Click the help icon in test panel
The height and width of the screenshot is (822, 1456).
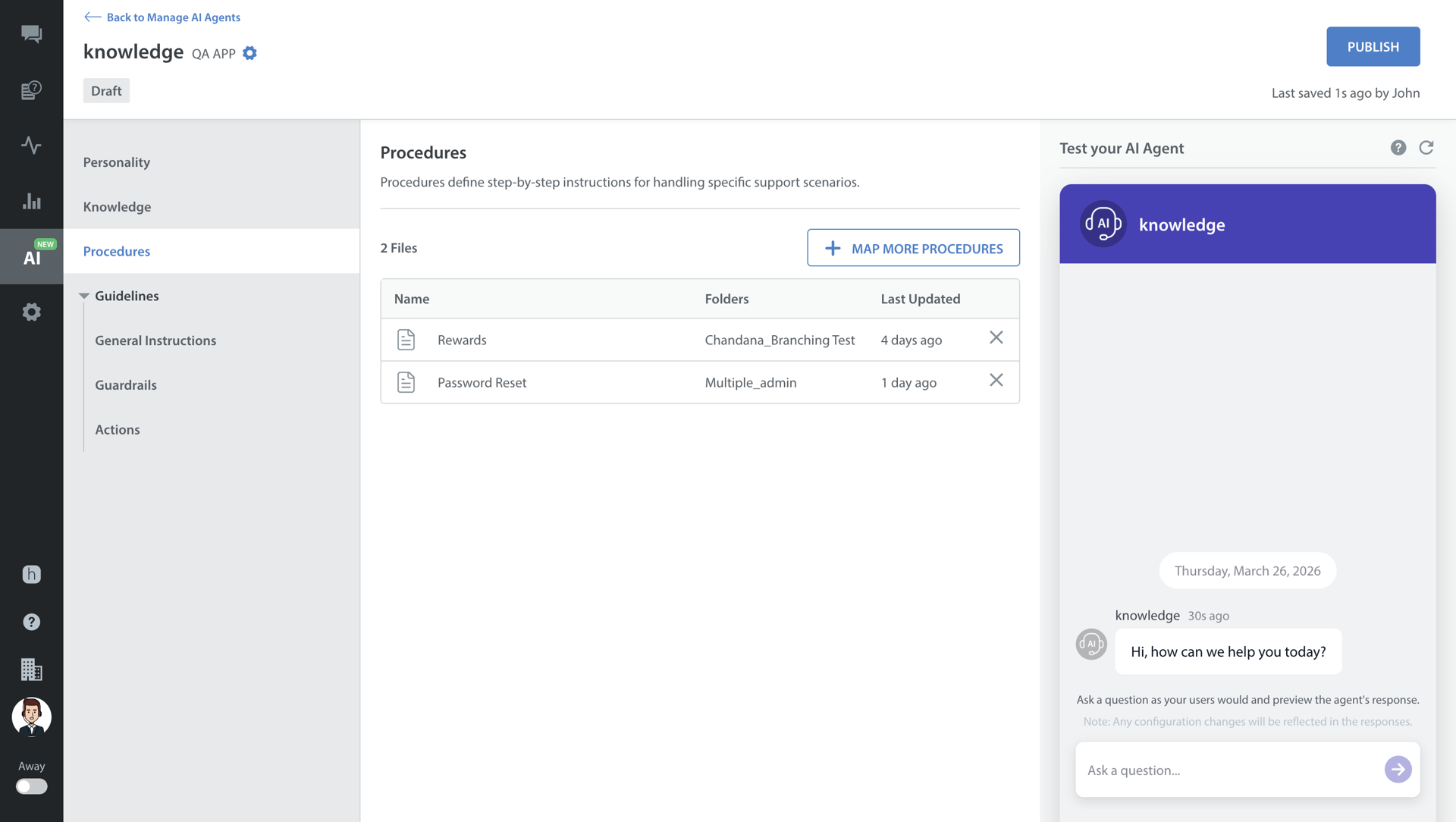1398,148
